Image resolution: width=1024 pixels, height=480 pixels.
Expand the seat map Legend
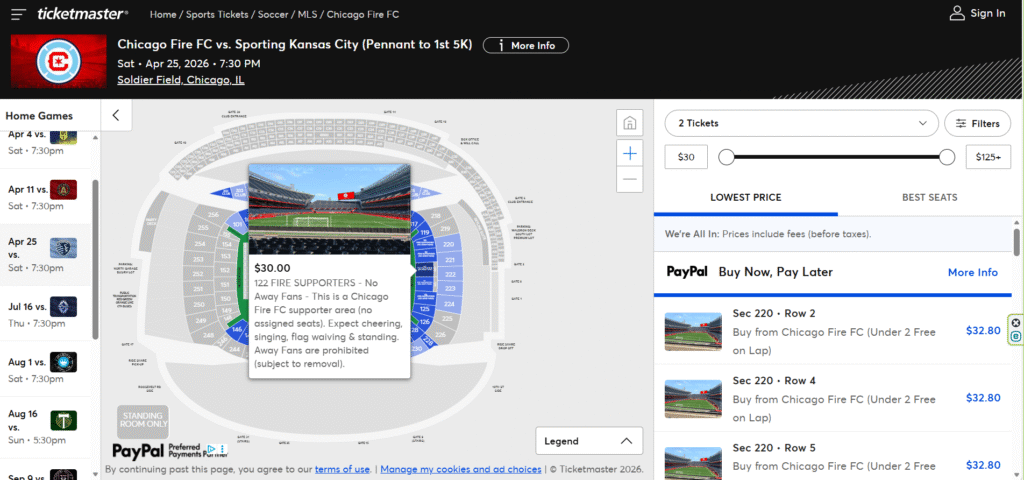(589, 441)
